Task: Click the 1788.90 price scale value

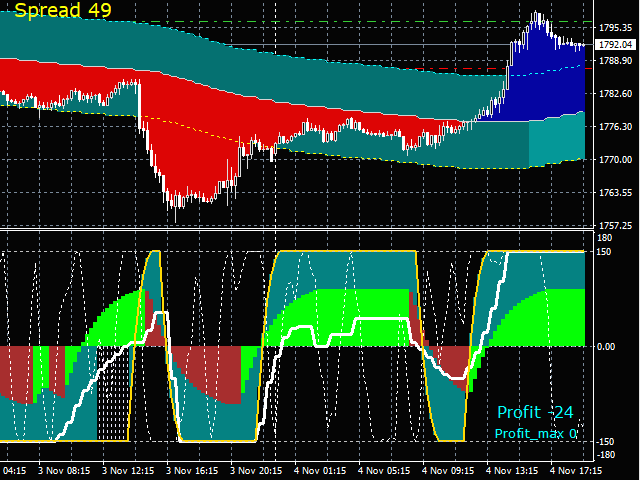Action: (616, 61)
